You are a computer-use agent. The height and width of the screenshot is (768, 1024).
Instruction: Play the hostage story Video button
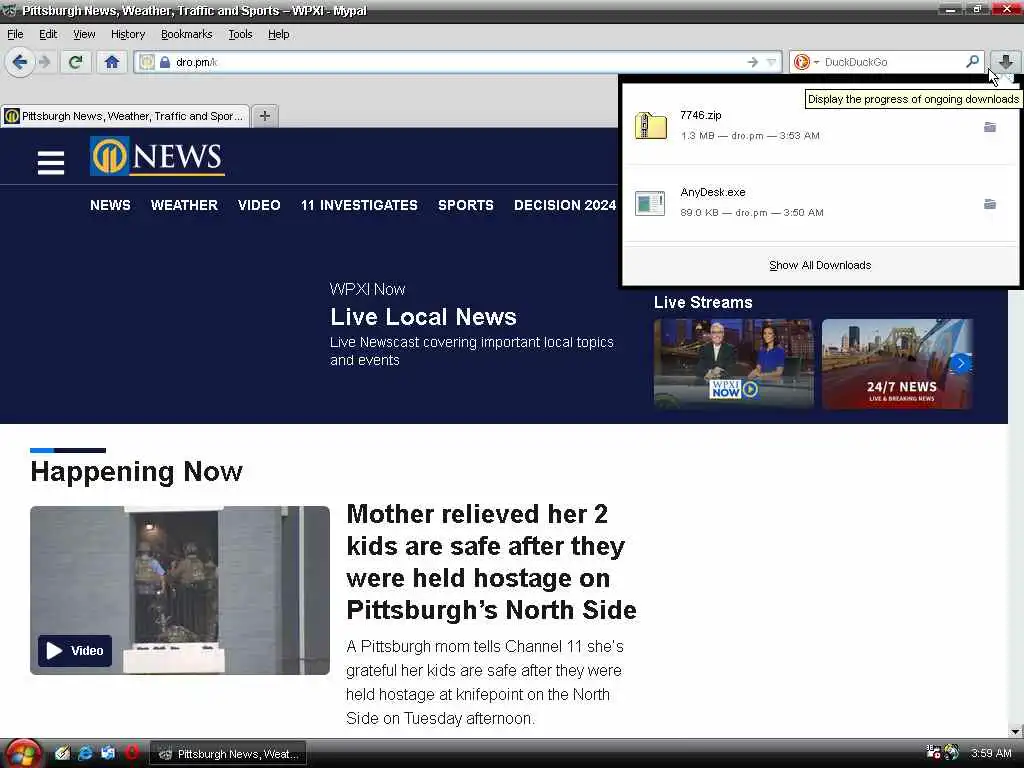coord(74,650)
